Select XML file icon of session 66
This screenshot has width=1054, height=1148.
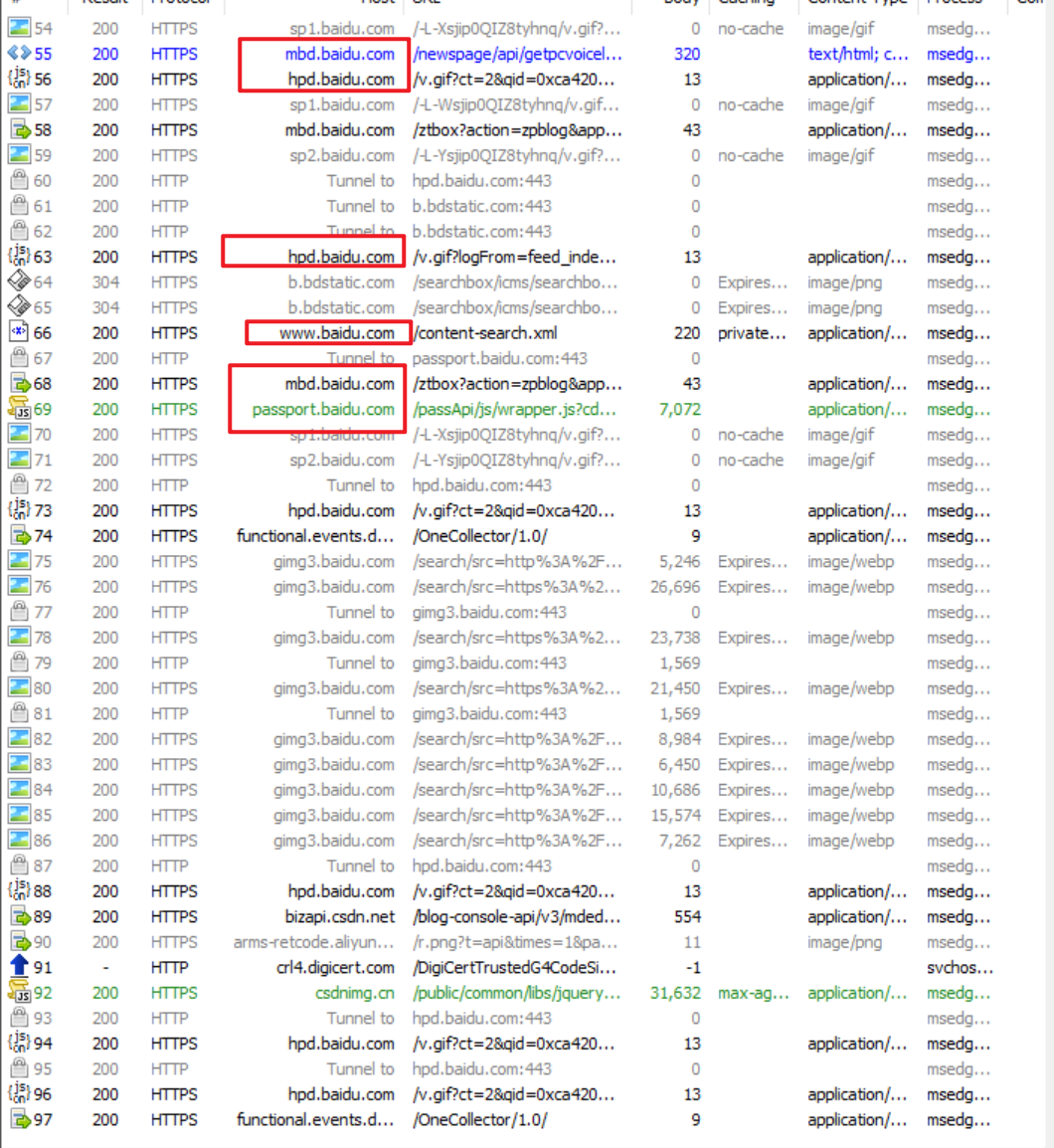pyautogui.click(x=19, y=333)
